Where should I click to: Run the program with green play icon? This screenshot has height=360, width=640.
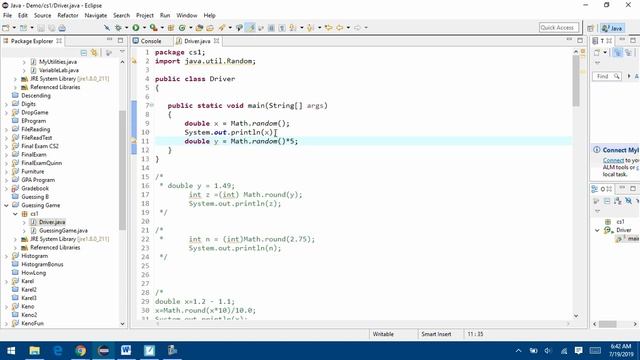[136, 28]
